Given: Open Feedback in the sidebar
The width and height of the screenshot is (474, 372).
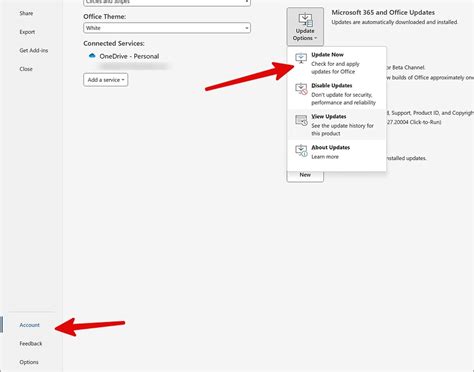Looking at the screenshot, I should click(x=31, y=343).
